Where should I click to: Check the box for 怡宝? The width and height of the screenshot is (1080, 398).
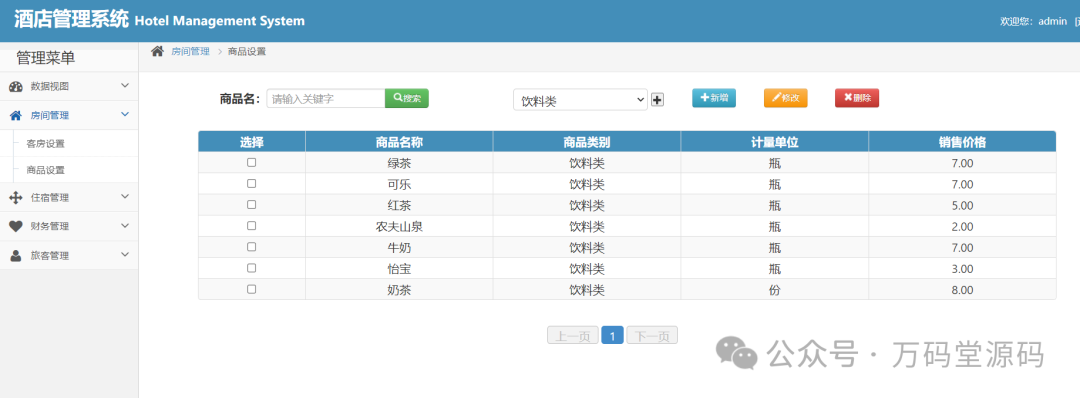click(x=251, y=268)
